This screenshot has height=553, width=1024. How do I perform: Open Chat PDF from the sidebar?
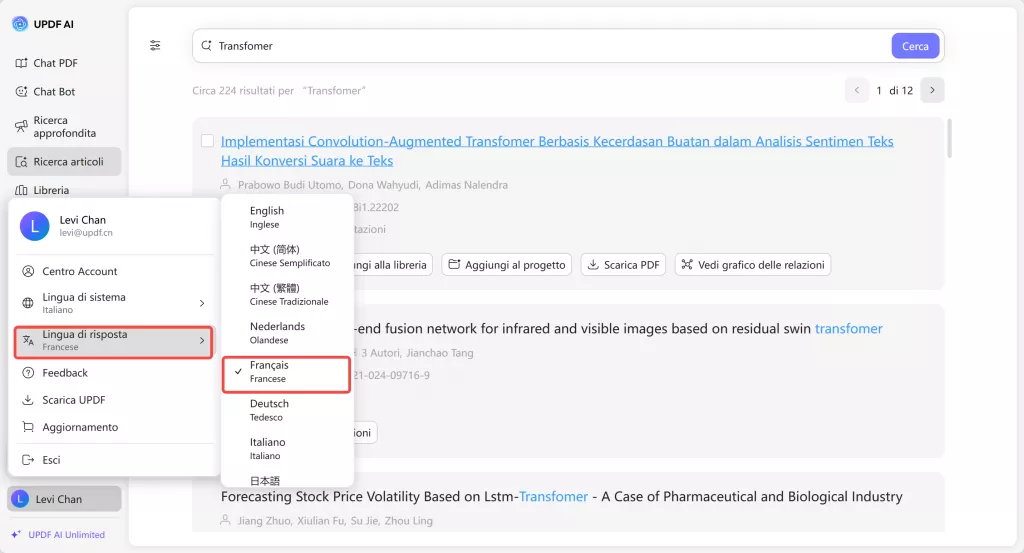(55, 63)
